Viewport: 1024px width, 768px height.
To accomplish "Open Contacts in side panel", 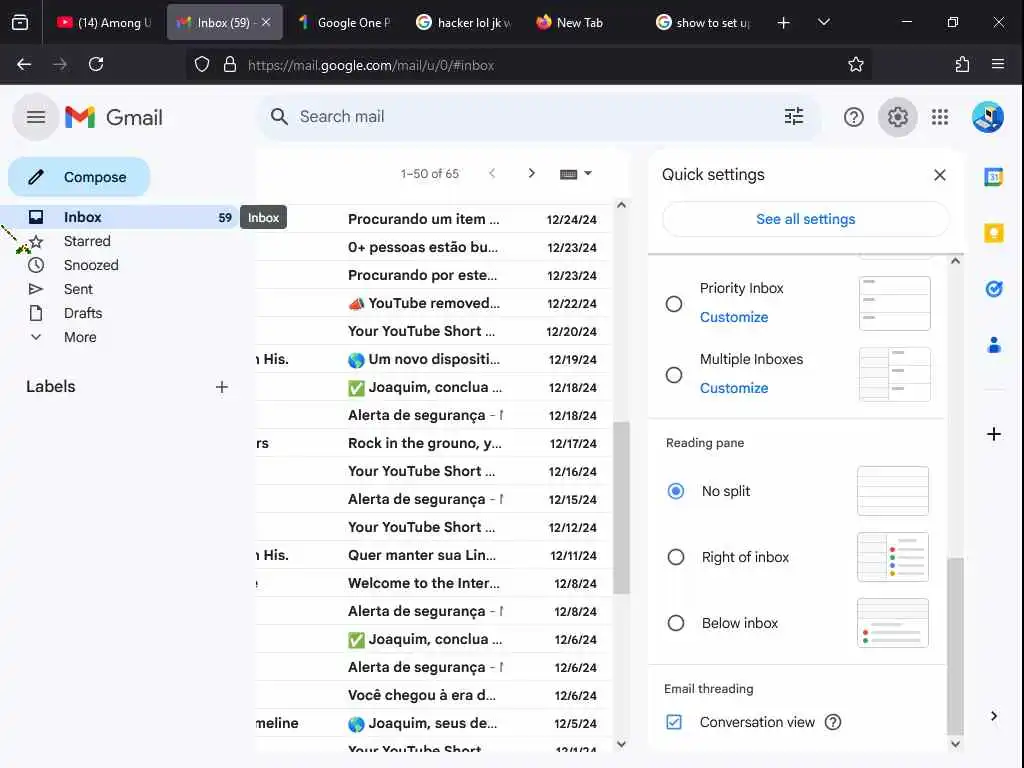I will tap(993, 345).
